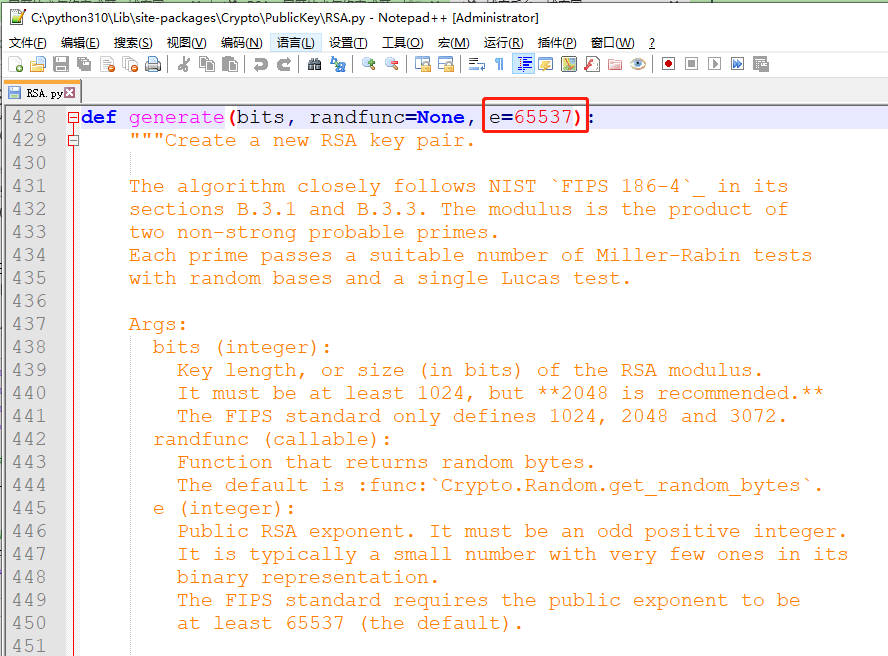Click 'randfunc (callable):' on line 442
This screenshot has height=656, width=888.
click(x=271, y=440)
